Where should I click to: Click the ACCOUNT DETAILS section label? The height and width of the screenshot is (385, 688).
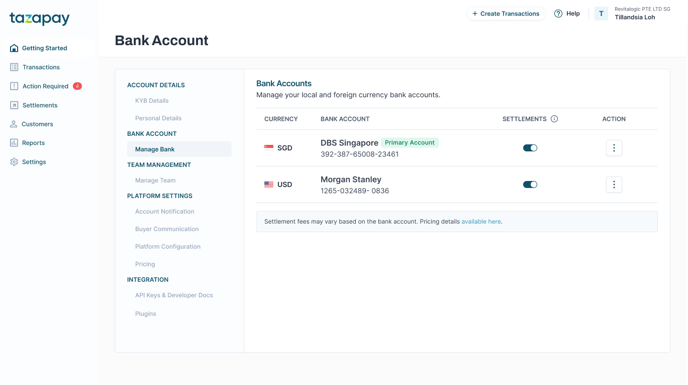pyautogui.click(x=156, y=85)
